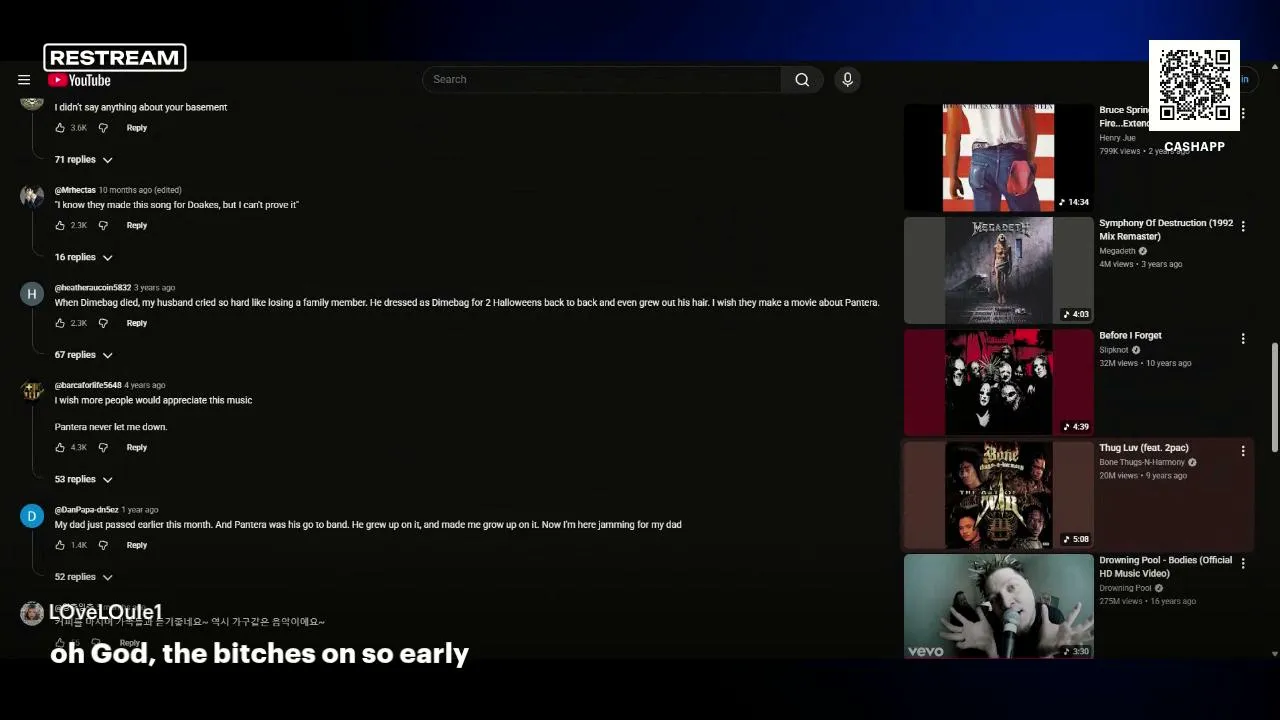Open the '1 year ago' timestamp on @DanPapa-dn5ez comment

point(140,510)
